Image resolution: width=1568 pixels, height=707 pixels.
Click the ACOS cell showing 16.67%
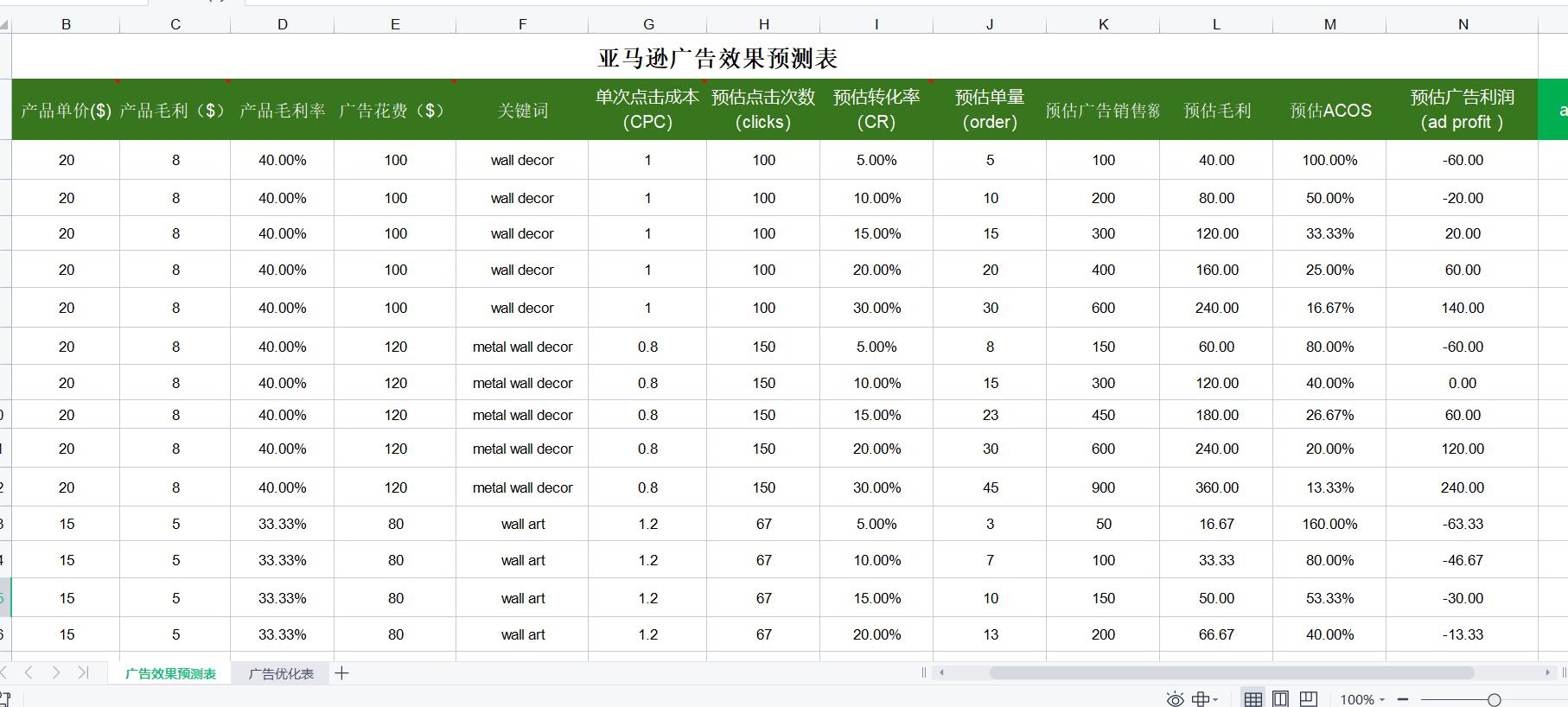[1329, 308]
